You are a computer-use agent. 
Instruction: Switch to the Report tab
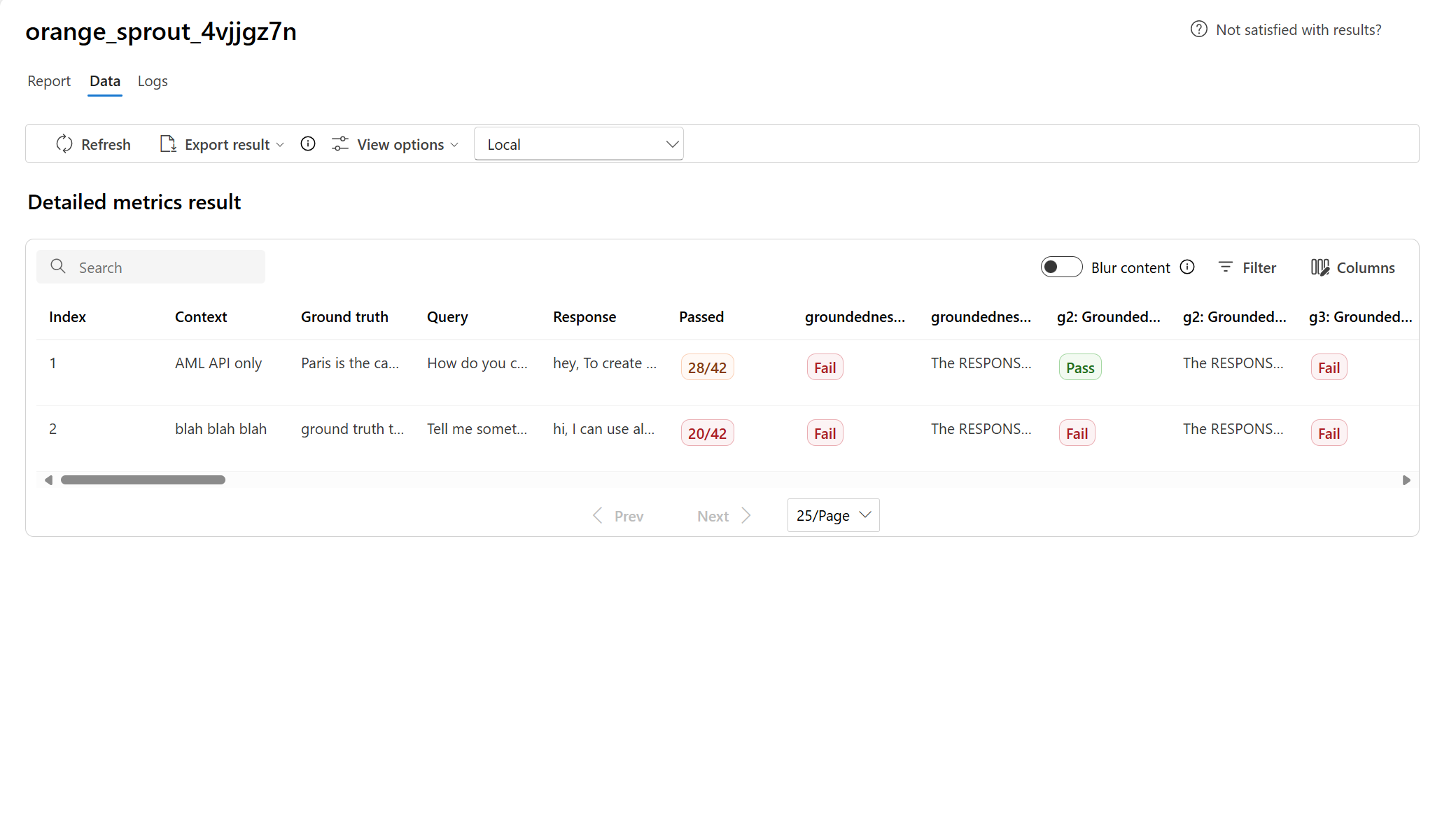pyautogui.click(x=49, y=81)
